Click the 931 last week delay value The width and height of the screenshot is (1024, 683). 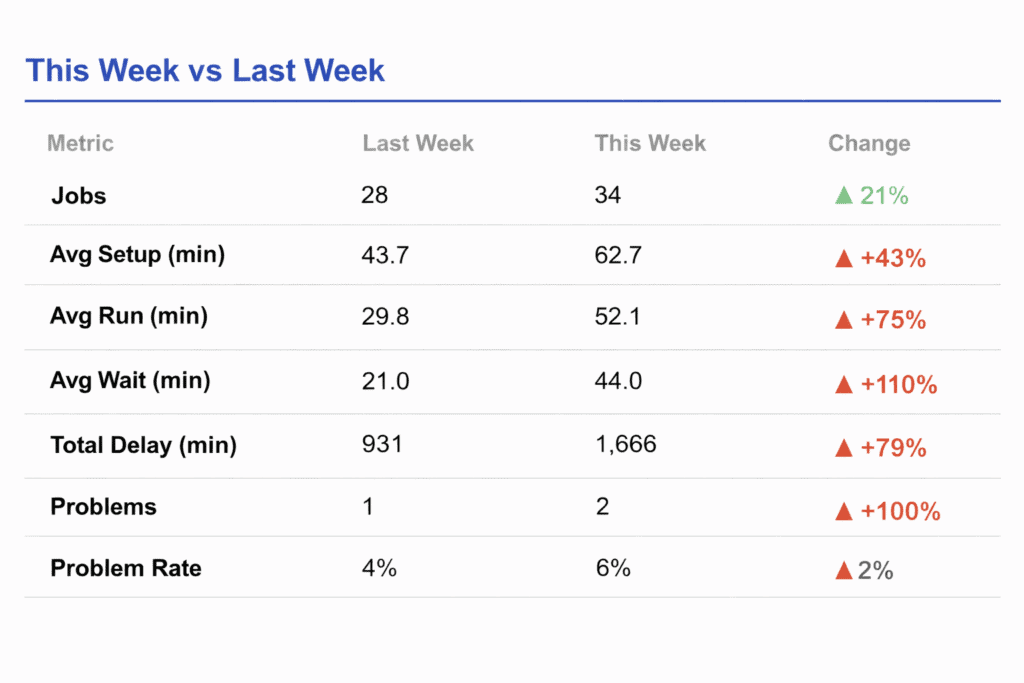coord(382,444)
